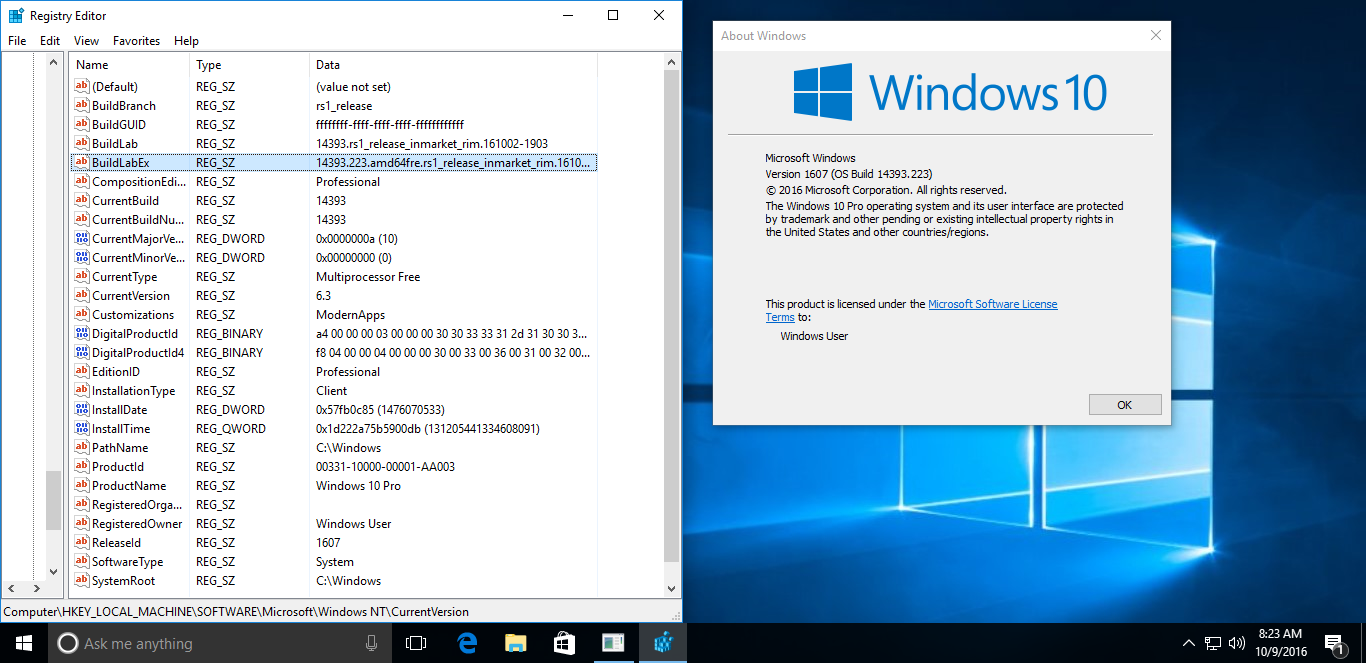The width and height of the screenshot is (1366, 663).
Task: Select the RegisteredOrganization value row
Action: click(334, 505)
